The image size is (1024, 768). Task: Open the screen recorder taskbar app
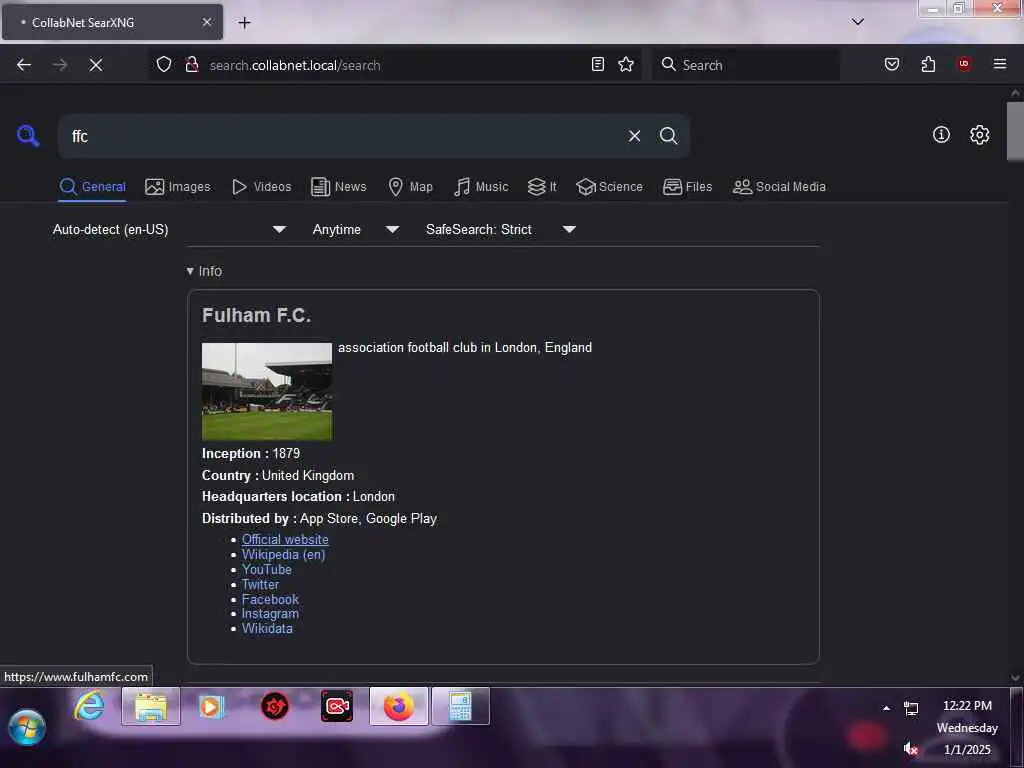337,707
